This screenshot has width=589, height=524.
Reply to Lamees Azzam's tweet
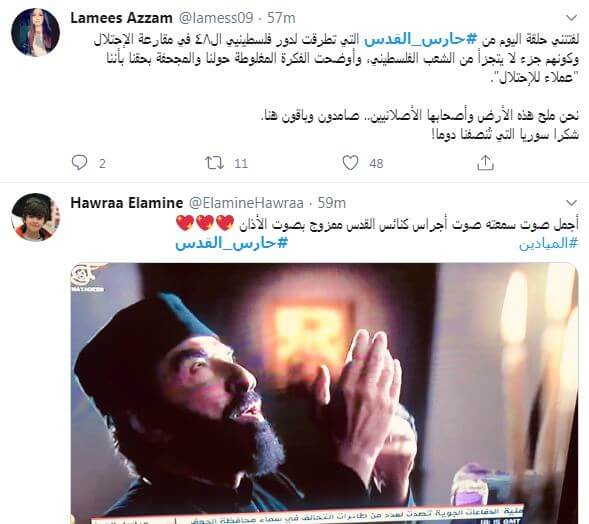click(x=79, y=163)
